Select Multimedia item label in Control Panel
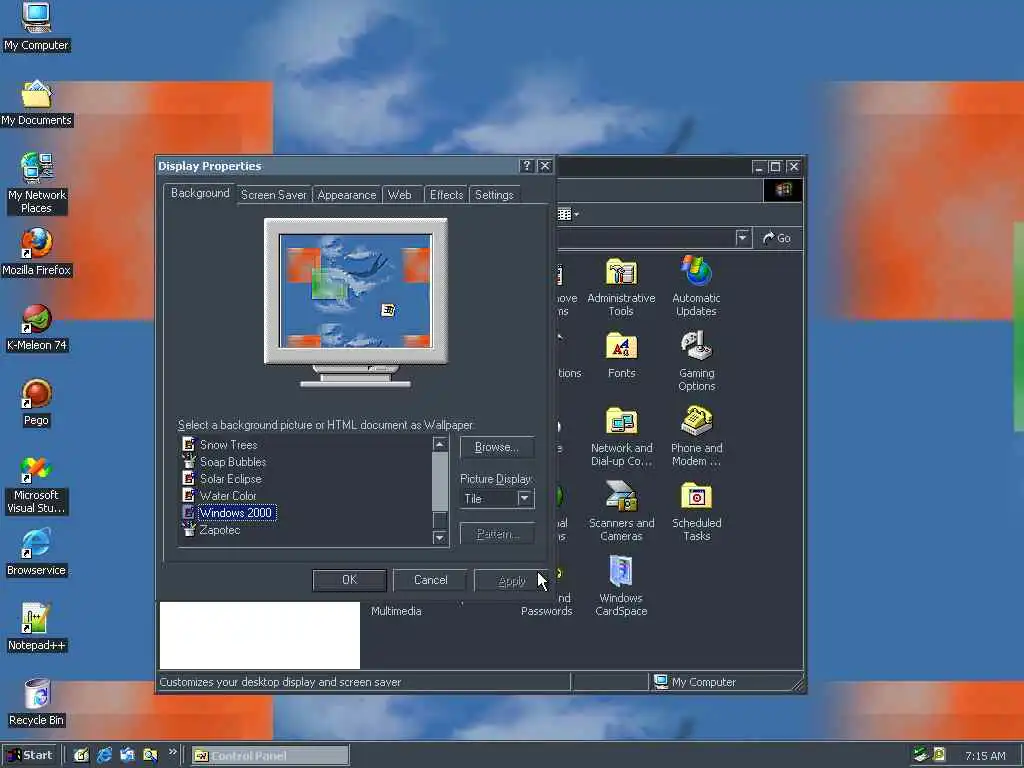 tap(396, 611)
